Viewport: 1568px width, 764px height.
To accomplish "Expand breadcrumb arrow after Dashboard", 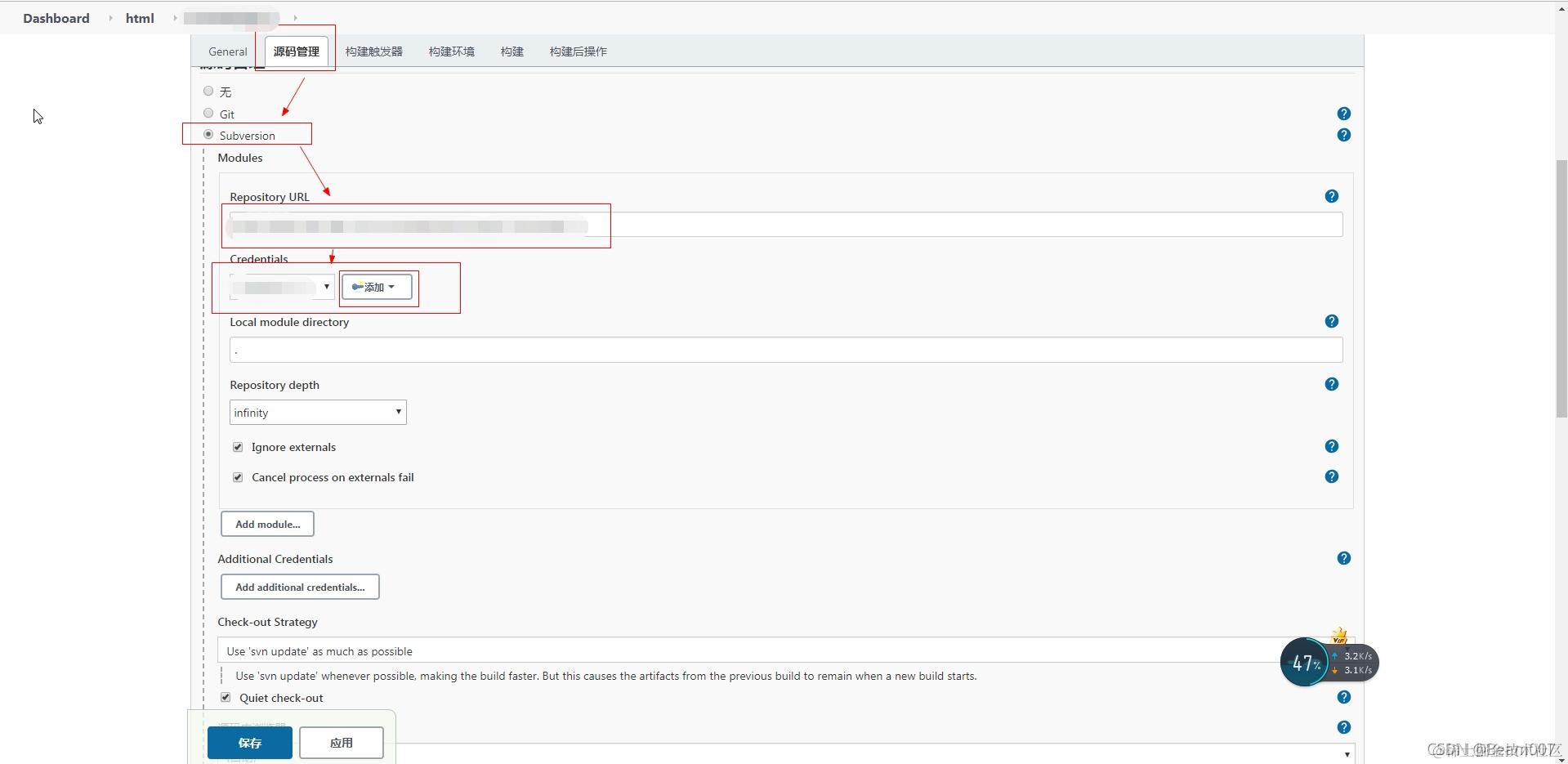I will click(x=110, y=18).
